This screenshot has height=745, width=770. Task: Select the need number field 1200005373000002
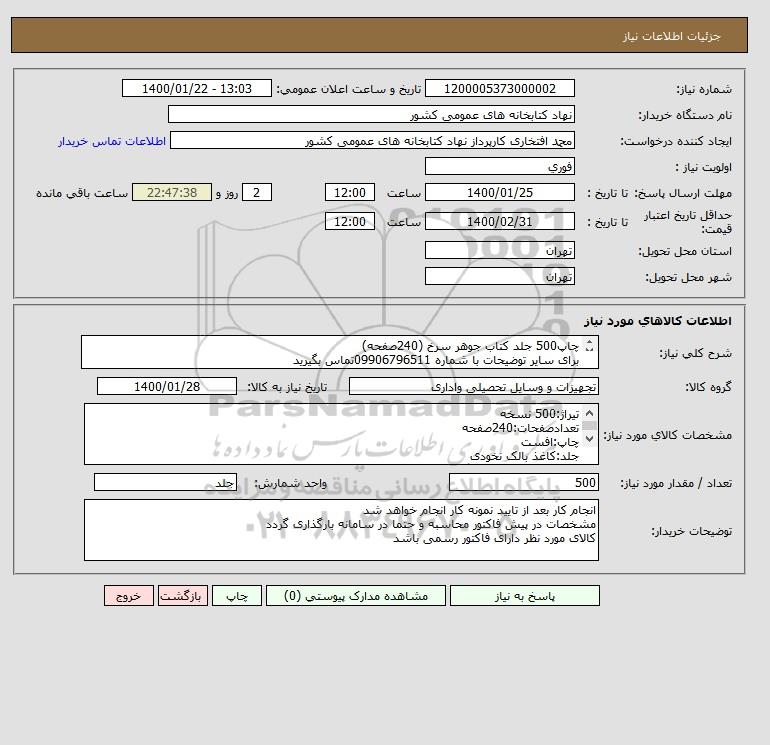[x=499, y=88]
